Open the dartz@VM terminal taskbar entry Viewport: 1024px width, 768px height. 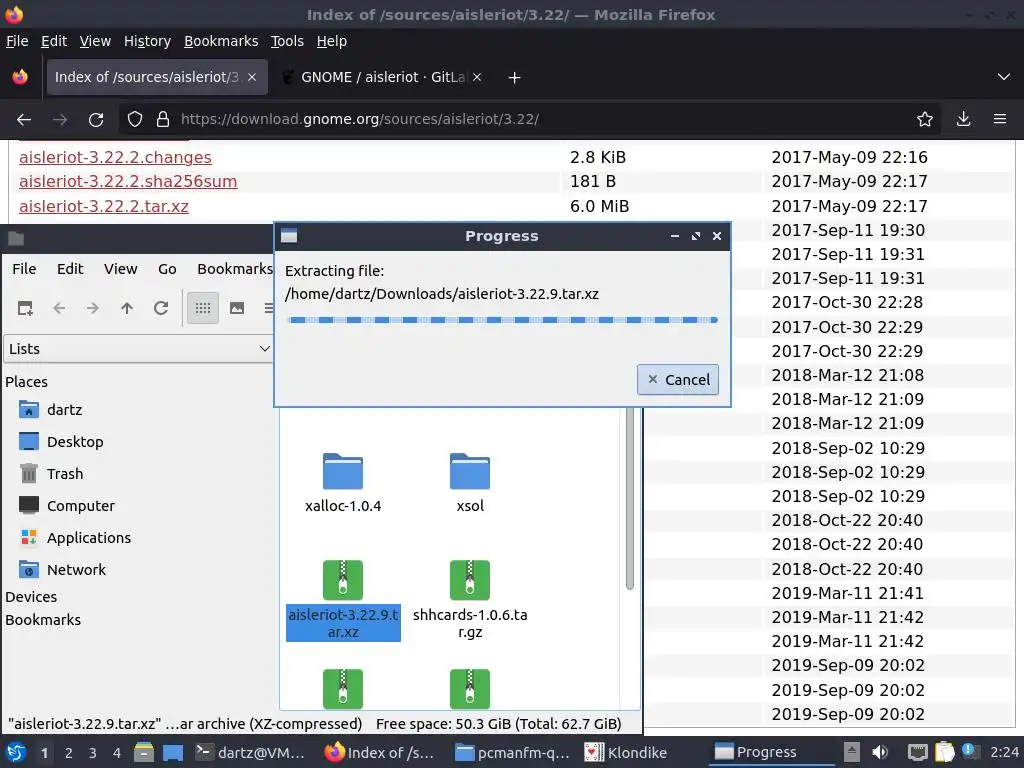point(251,752)
